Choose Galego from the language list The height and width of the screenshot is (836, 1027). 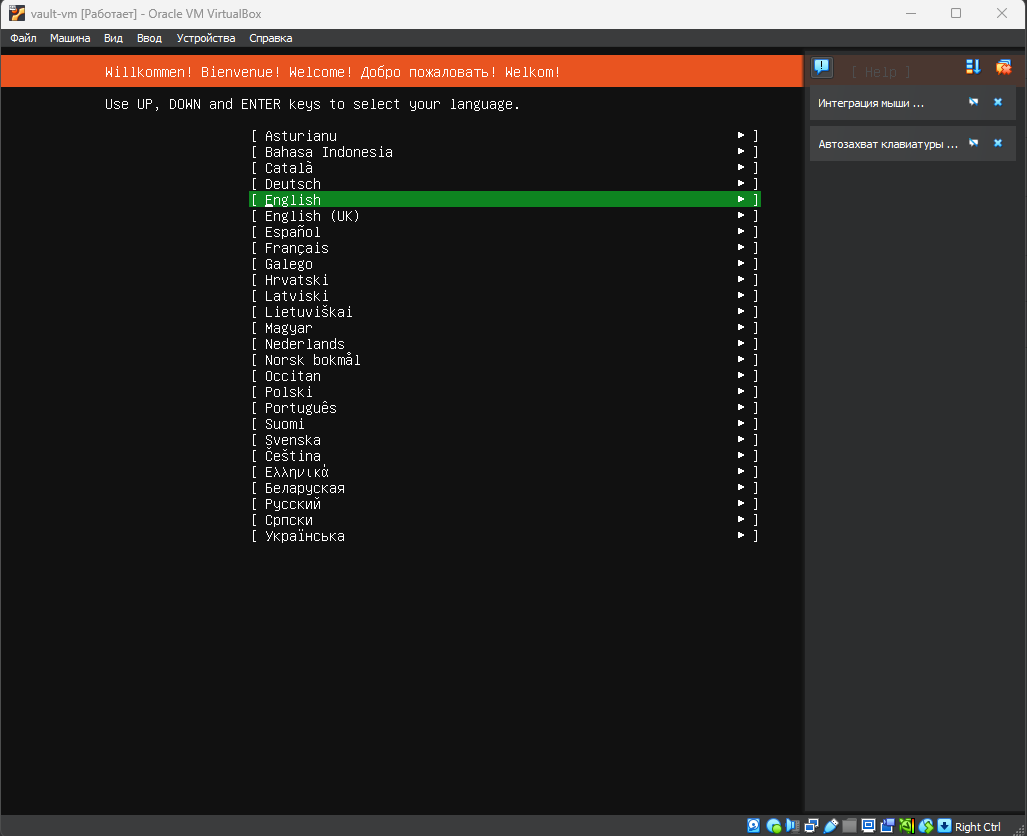click(x=505, y=263)
